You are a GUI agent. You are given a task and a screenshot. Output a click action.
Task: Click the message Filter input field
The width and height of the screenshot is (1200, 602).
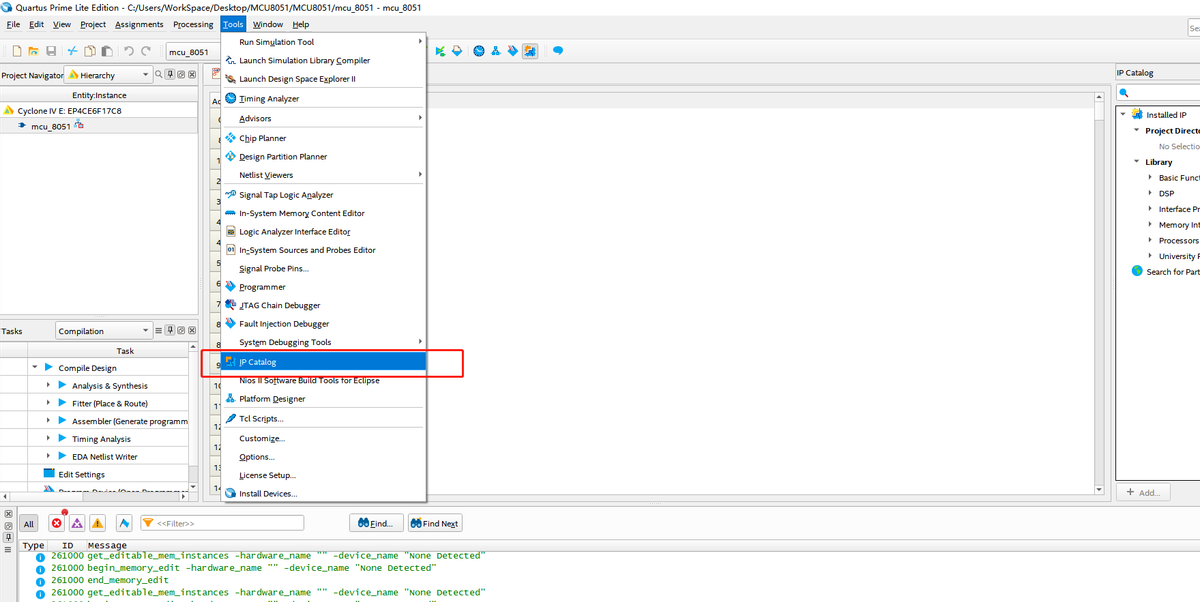222,523
